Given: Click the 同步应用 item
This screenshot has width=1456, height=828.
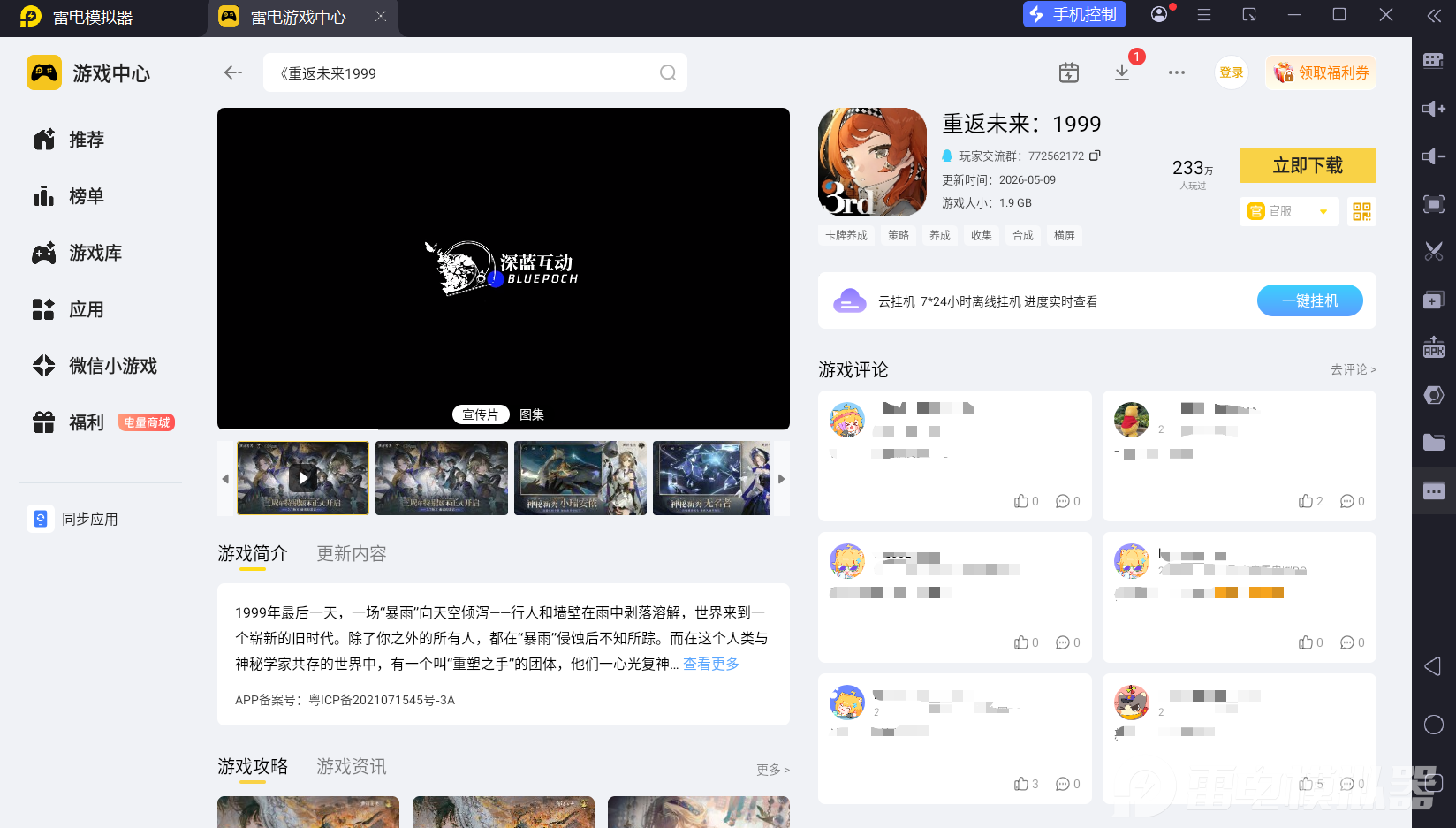Looking at the screenshot, I should [x=74, y=519].
